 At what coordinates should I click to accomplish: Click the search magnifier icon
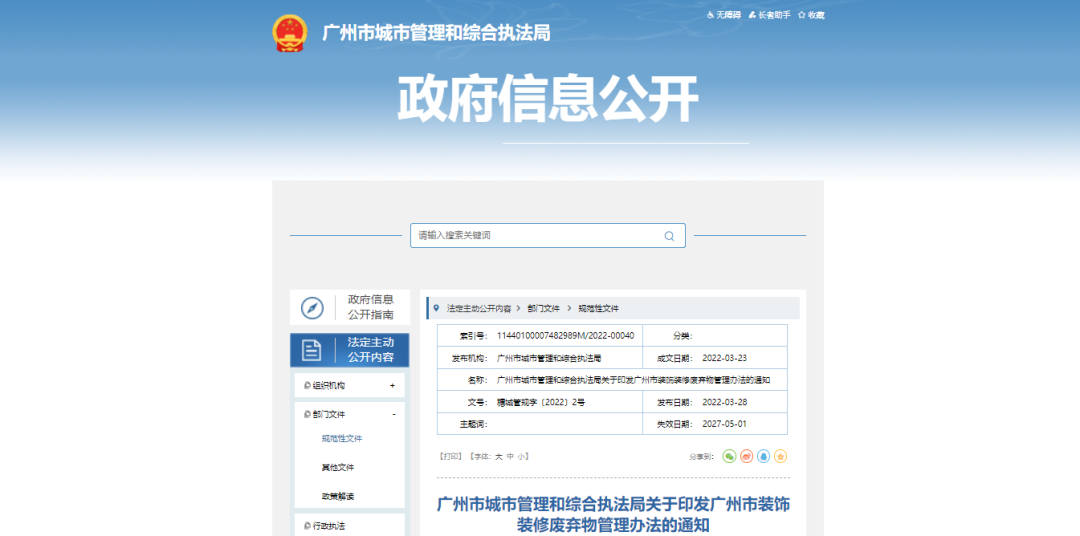(669, 236)
